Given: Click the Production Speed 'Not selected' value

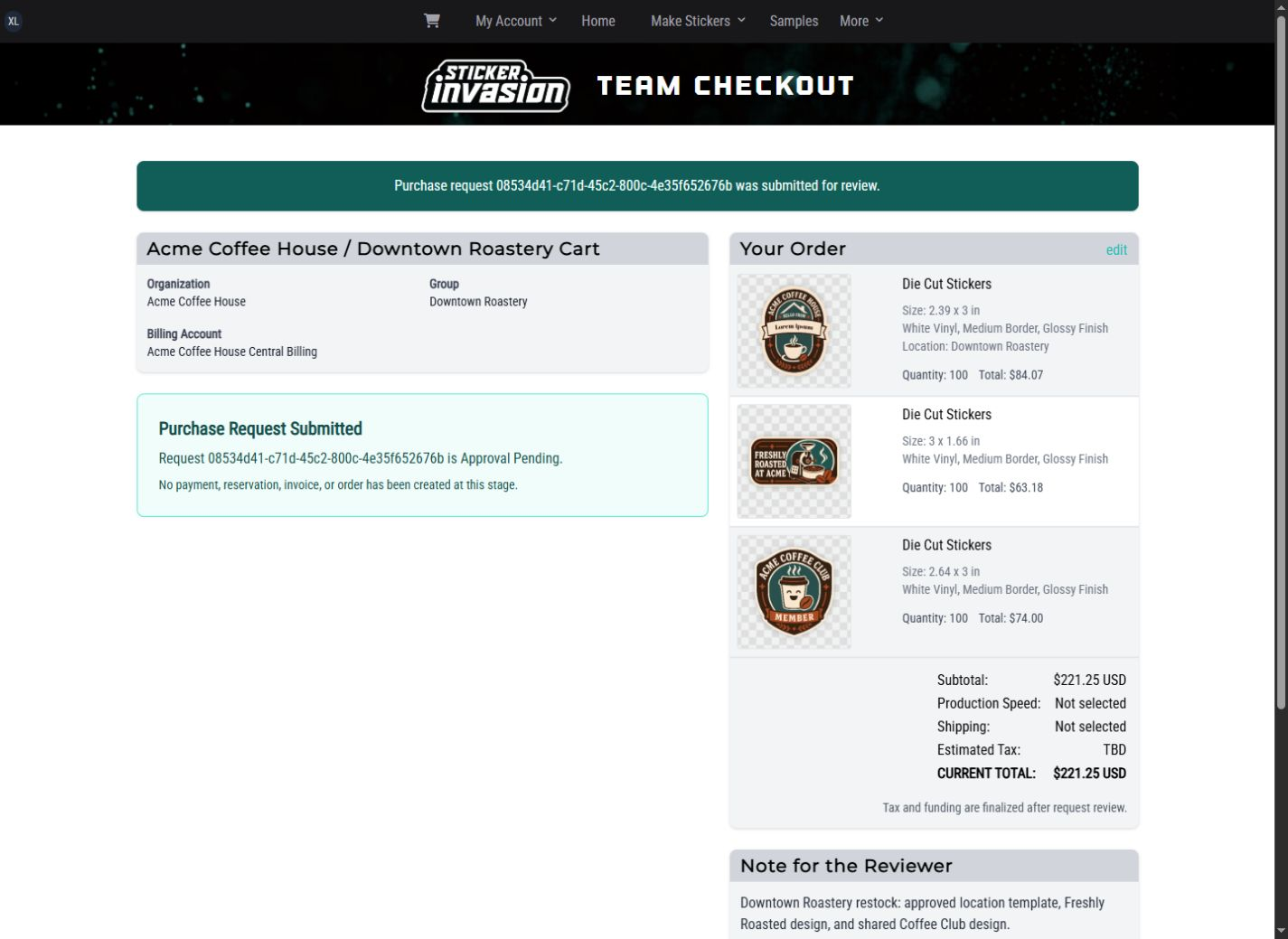Looking at the screenshot, I should (1090, 703).
